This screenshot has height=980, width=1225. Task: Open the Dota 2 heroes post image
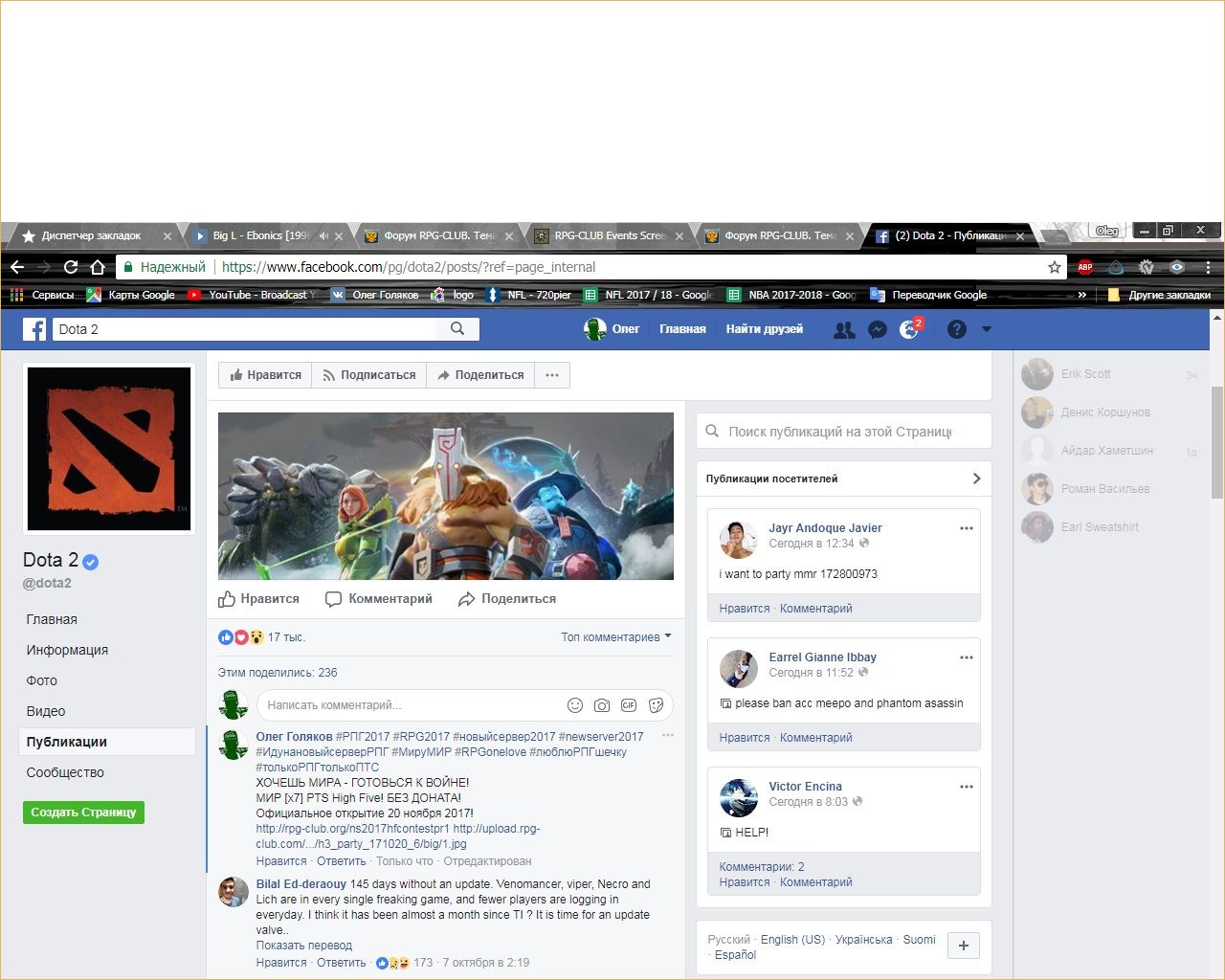coord(446,496)
